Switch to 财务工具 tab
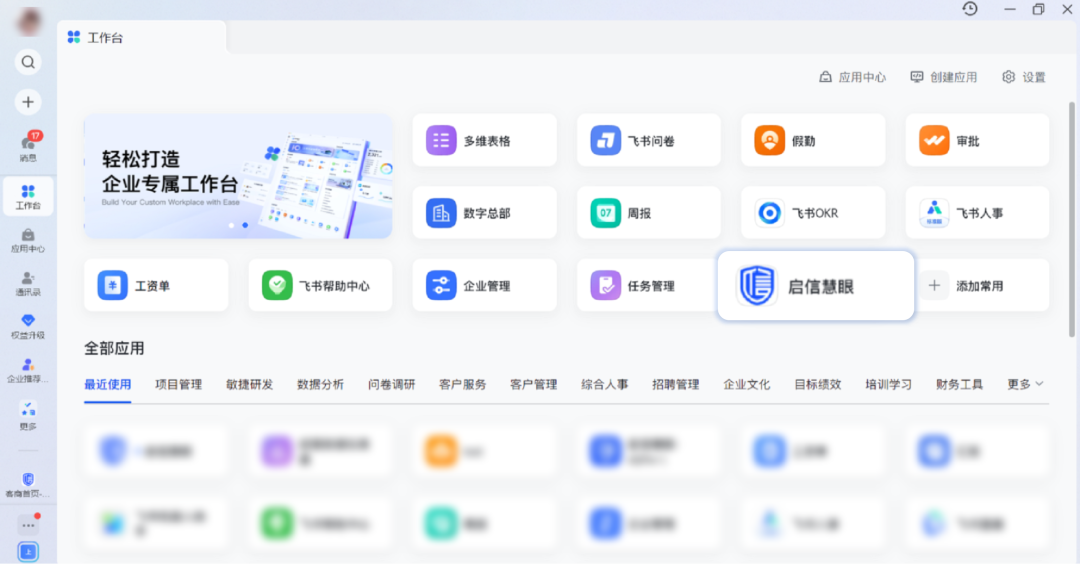1080x564 pixels. click(x=959, y=384)
